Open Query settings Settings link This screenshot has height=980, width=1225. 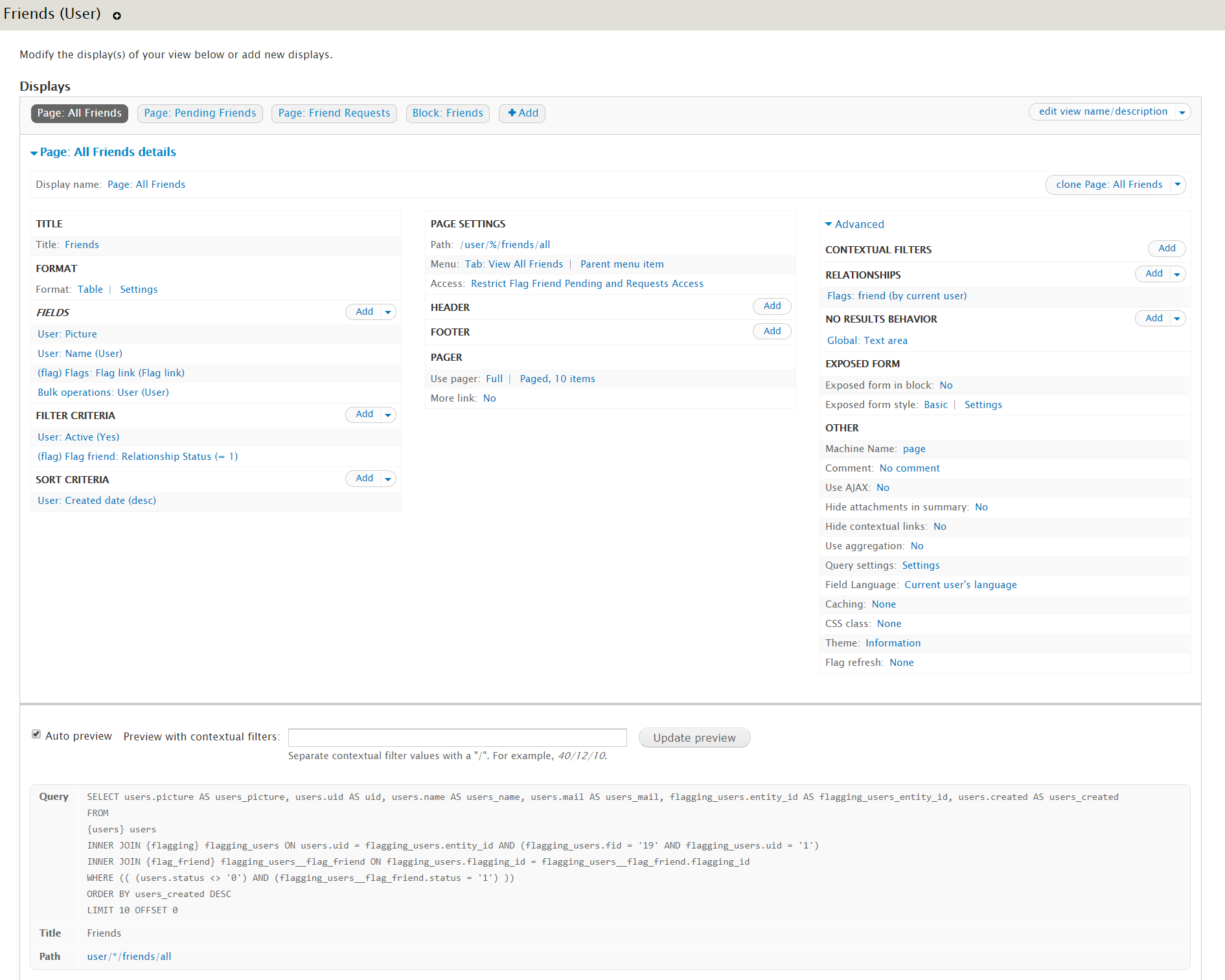pyautogui.click(x=921, y=565)
